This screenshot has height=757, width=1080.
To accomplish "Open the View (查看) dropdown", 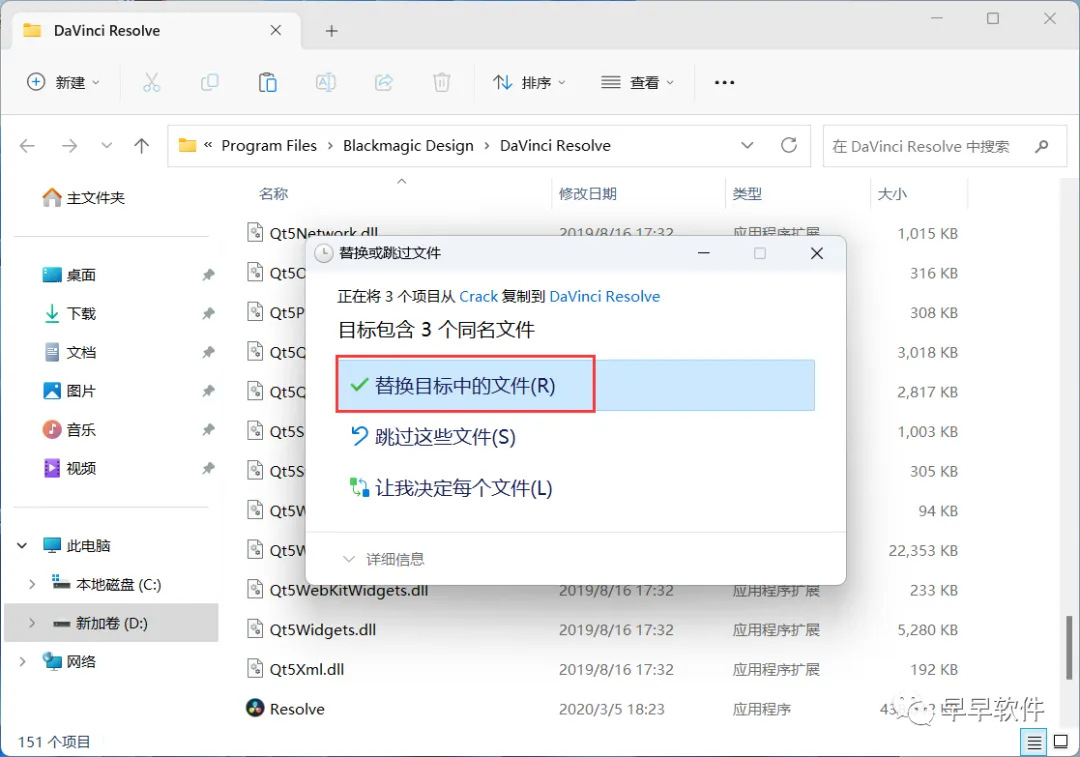I will coord(637,83).
